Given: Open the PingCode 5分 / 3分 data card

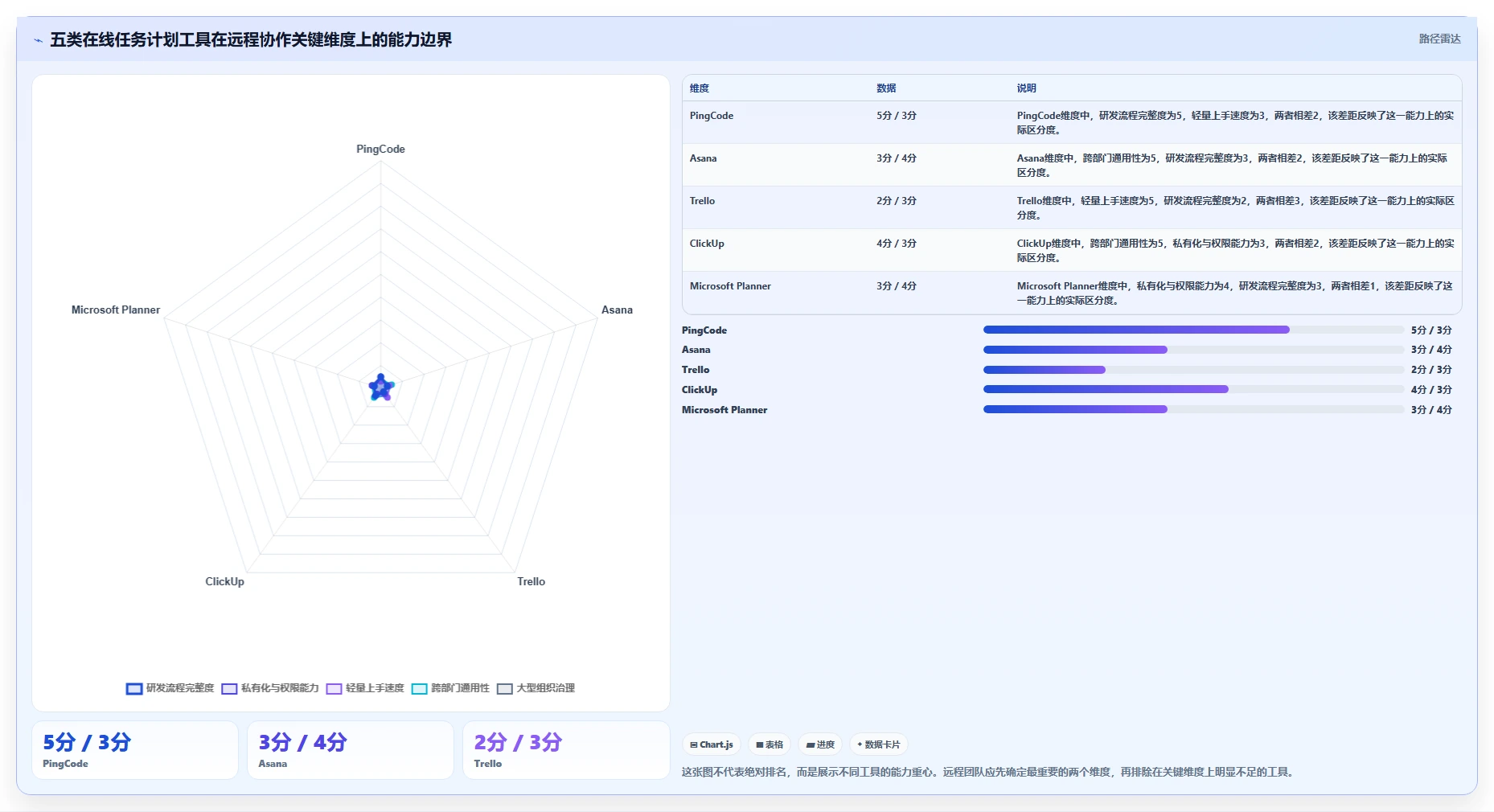Looking at the screenshot, I should (135, 750).
